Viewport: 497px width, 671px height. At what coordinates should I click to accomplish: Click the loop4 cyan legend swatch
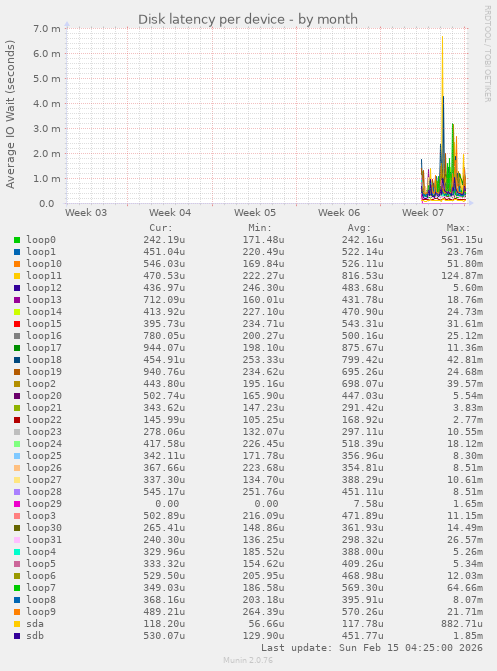(x=17, y=552)
